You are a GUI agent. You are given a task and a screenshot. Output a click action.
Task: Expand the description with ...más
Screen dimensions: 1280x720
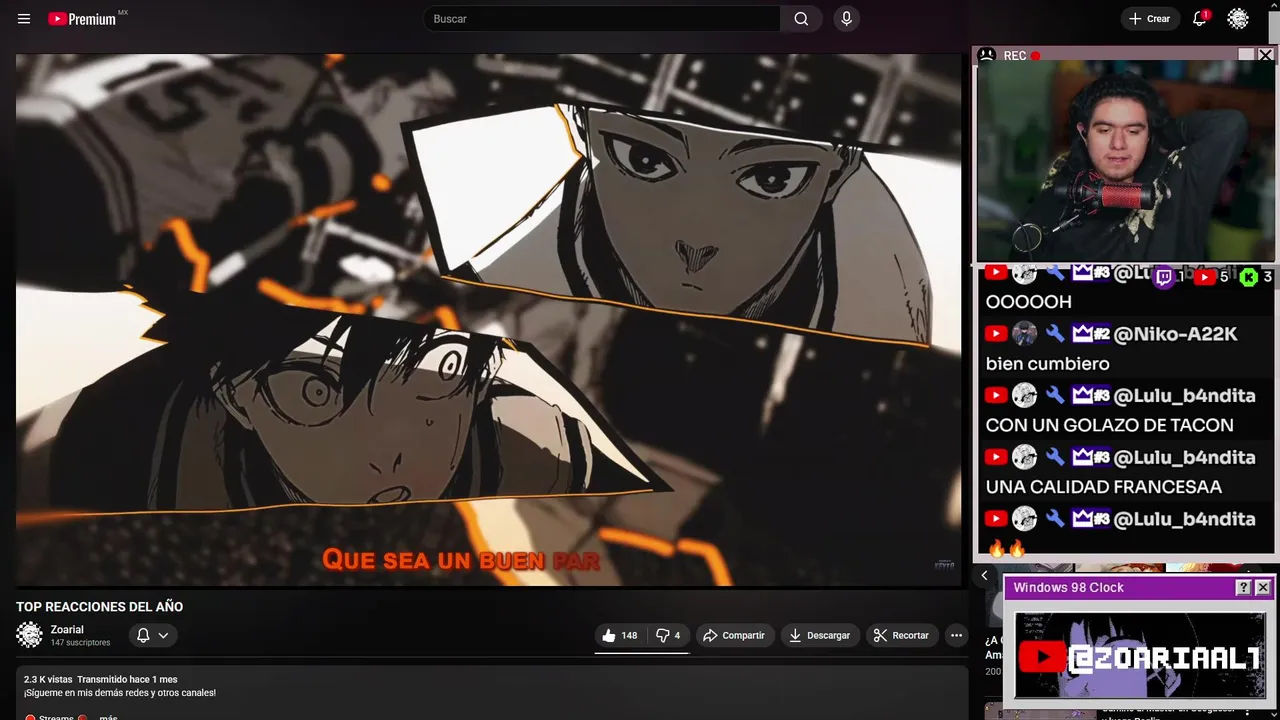coord(108,717)
